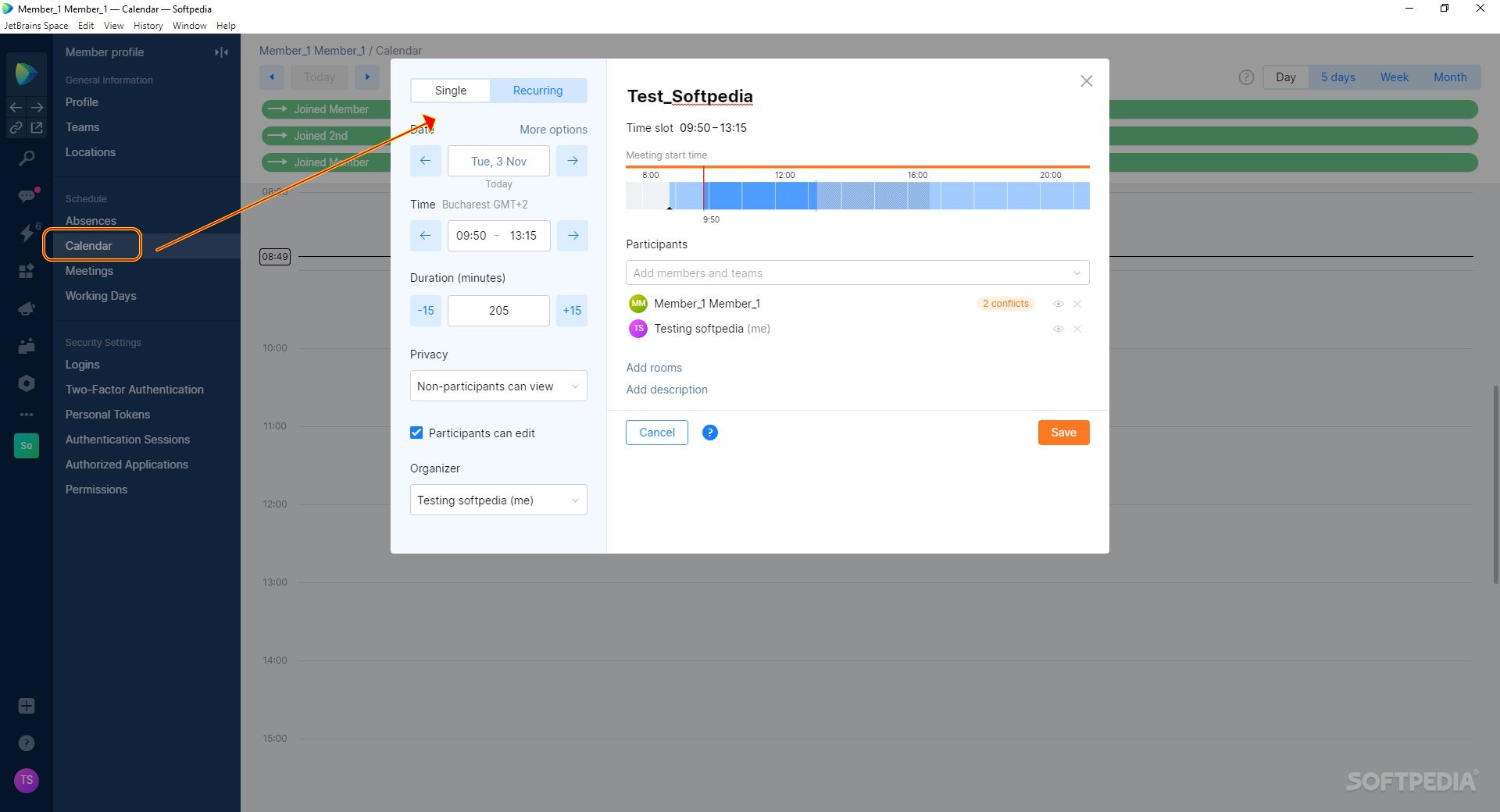Image resolution: width=1500 pixels, height=812 pixels.
Task: Show more sidebar items via ellipsis
Action: pos(26,415)
